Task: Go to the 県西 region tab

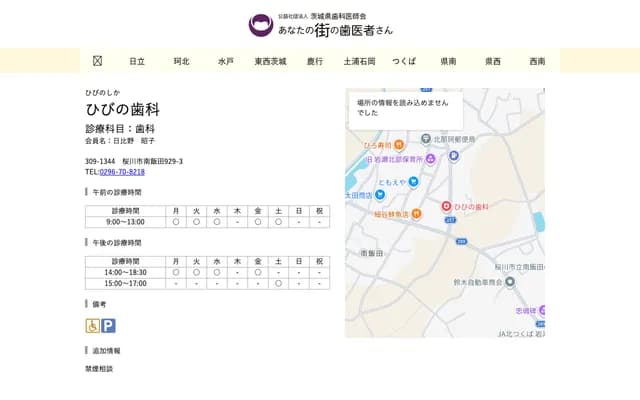Action: [493, 61]
